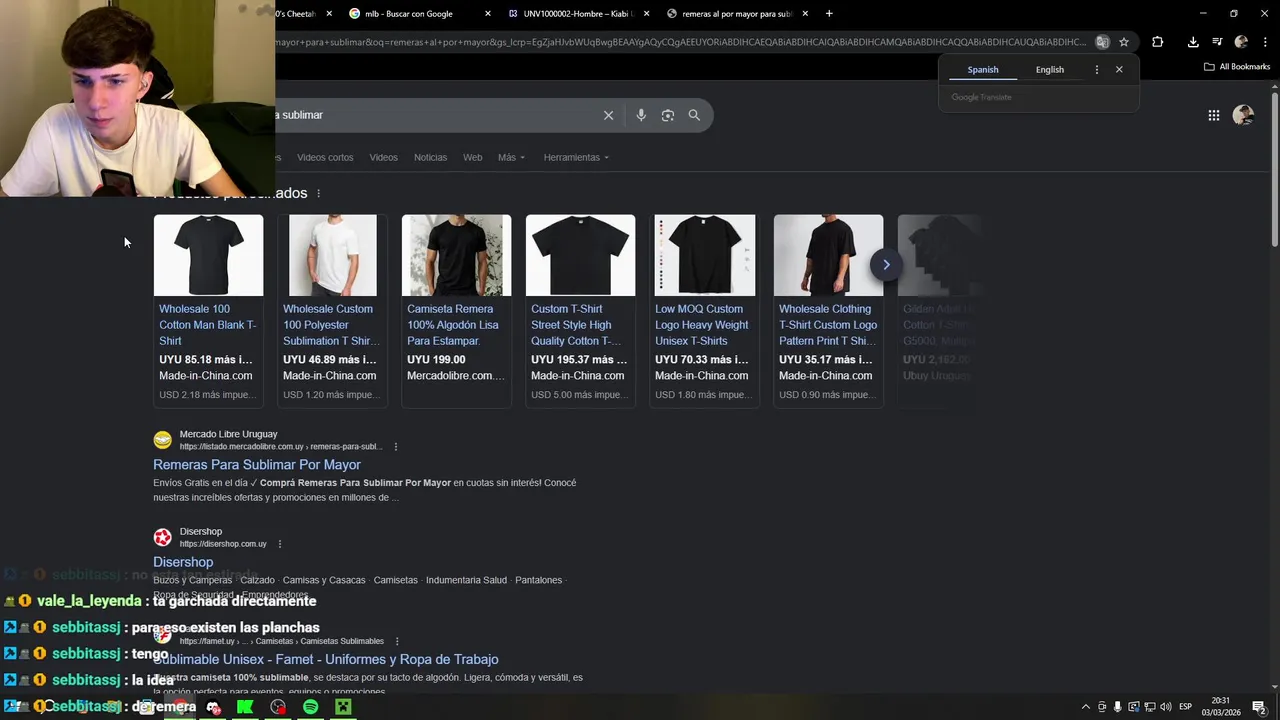Click the Calzado sitelink under Disershop
The width and height of the screenshot is (1280, 720).
(257, 580)
